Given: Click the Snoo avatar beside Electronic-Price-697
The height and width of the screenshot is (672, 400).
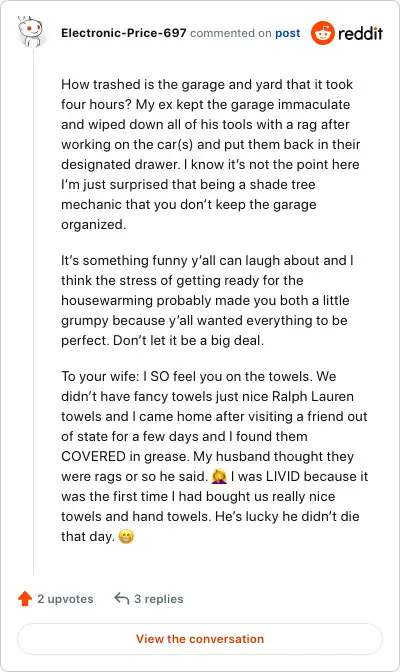Looking at the screenshot, I should [30, 31].
